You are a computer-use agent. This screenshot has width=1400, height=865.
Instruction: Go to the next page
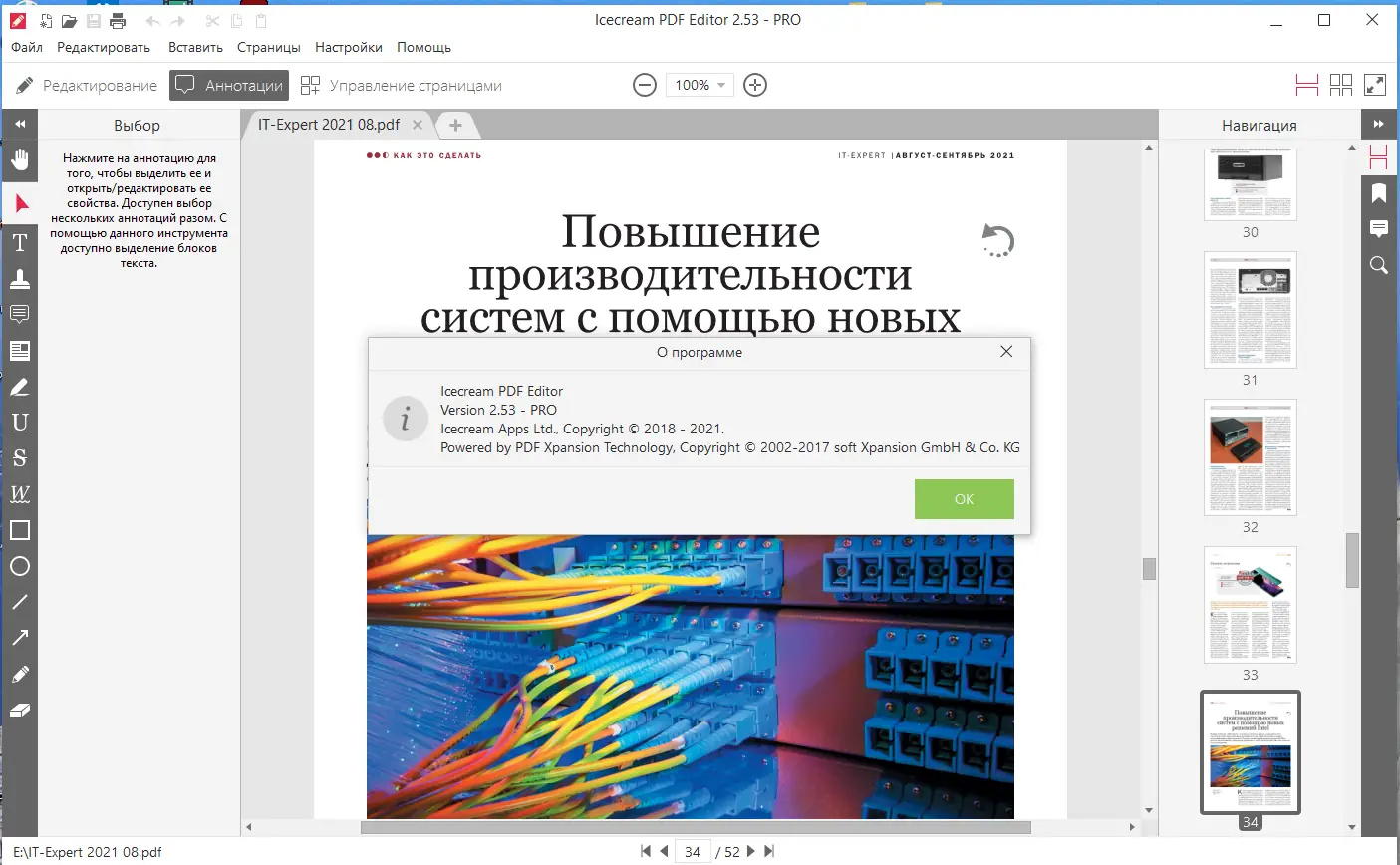751,851
